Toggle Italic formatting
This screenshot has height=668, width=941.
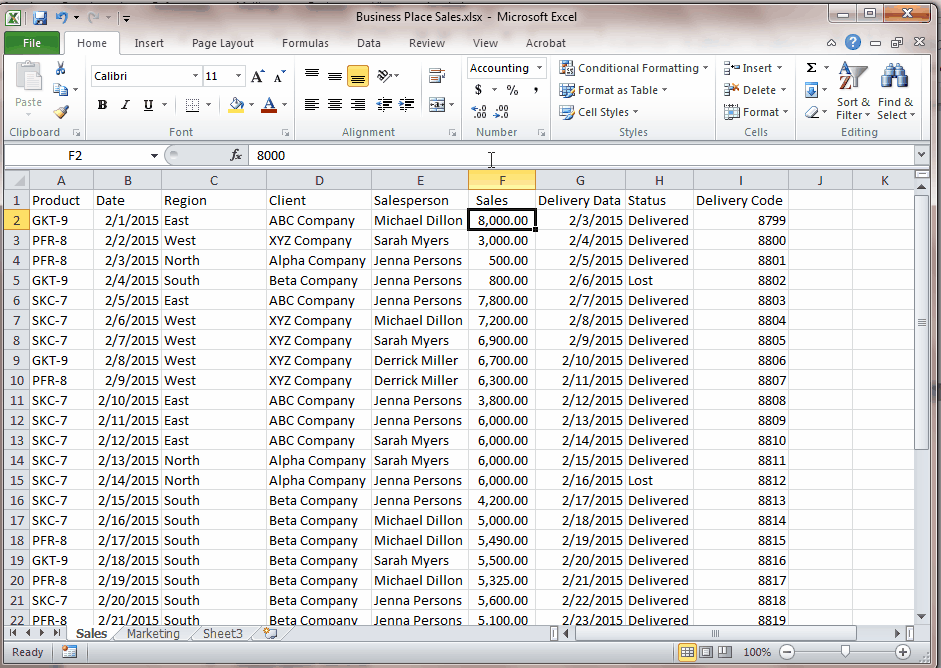pos(125,105)
